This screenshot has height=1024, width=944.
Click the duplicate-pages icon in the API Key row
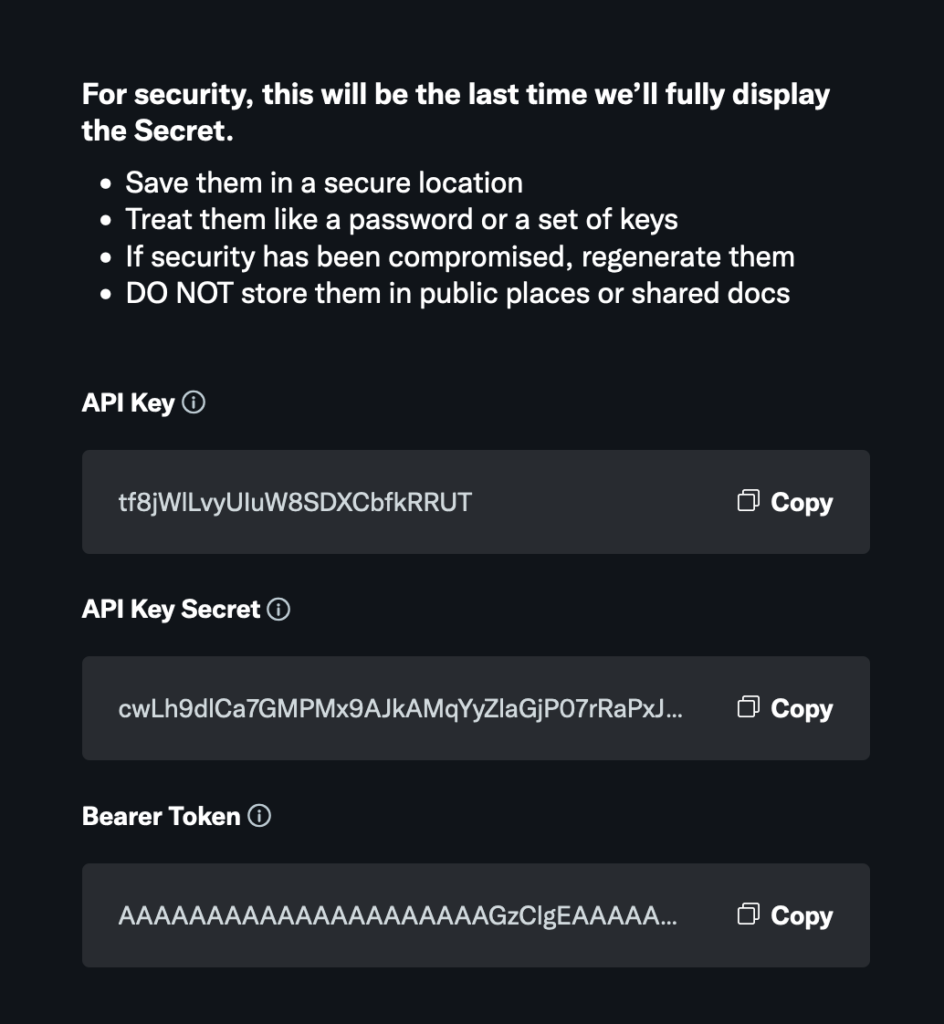748,502
